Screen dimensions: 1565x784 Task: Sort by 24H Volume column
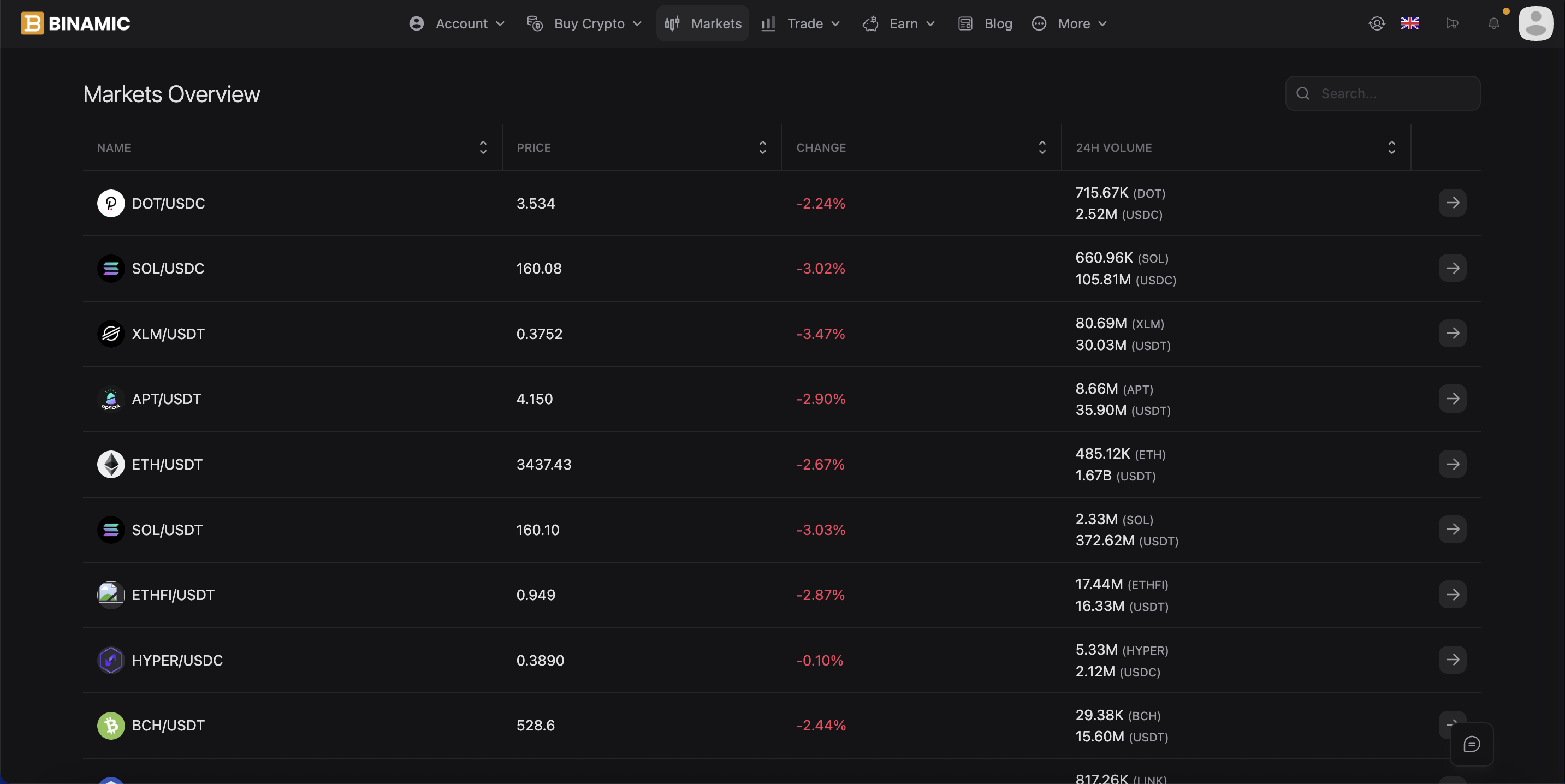pyautogui.click(x=1391, y=147)
